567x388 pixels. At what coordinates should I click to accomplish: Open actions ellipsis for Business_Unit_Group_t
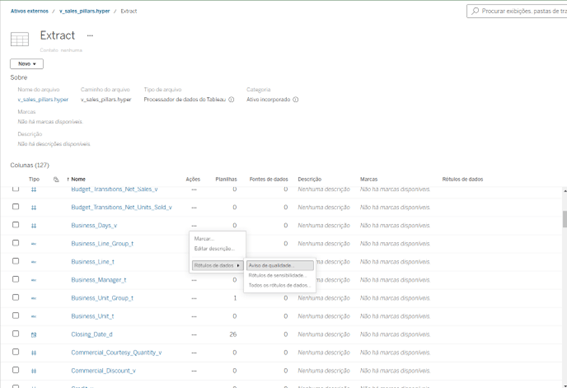[x=194, y=298]
